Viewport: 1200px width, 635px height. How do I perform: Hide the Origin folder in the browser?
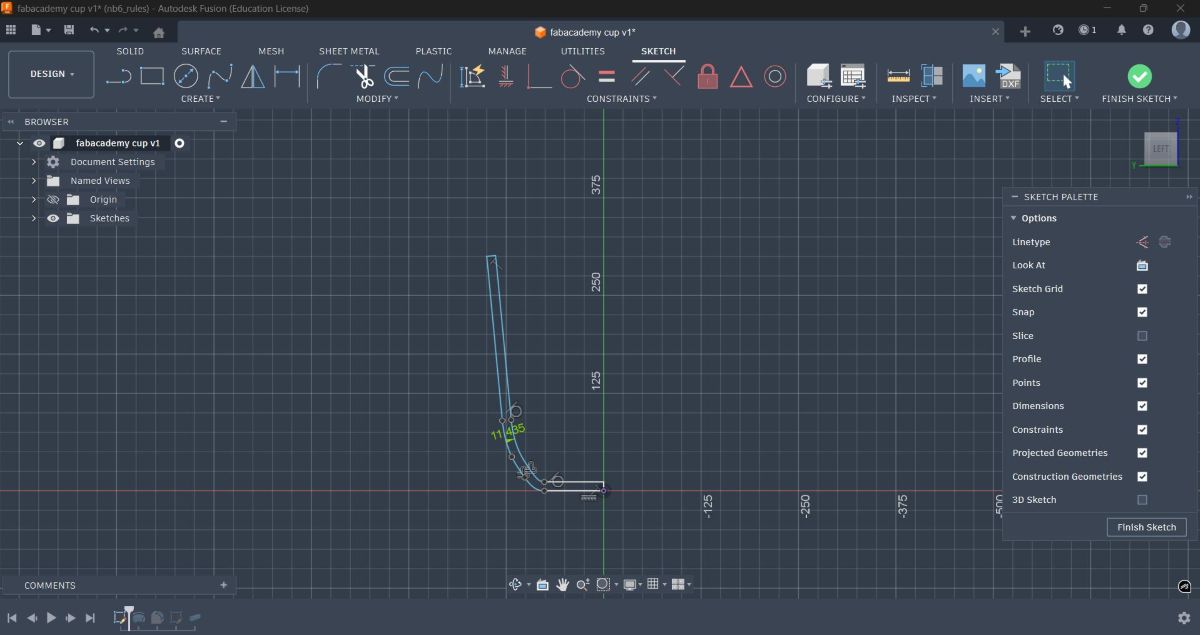click(x=53, y=199)
